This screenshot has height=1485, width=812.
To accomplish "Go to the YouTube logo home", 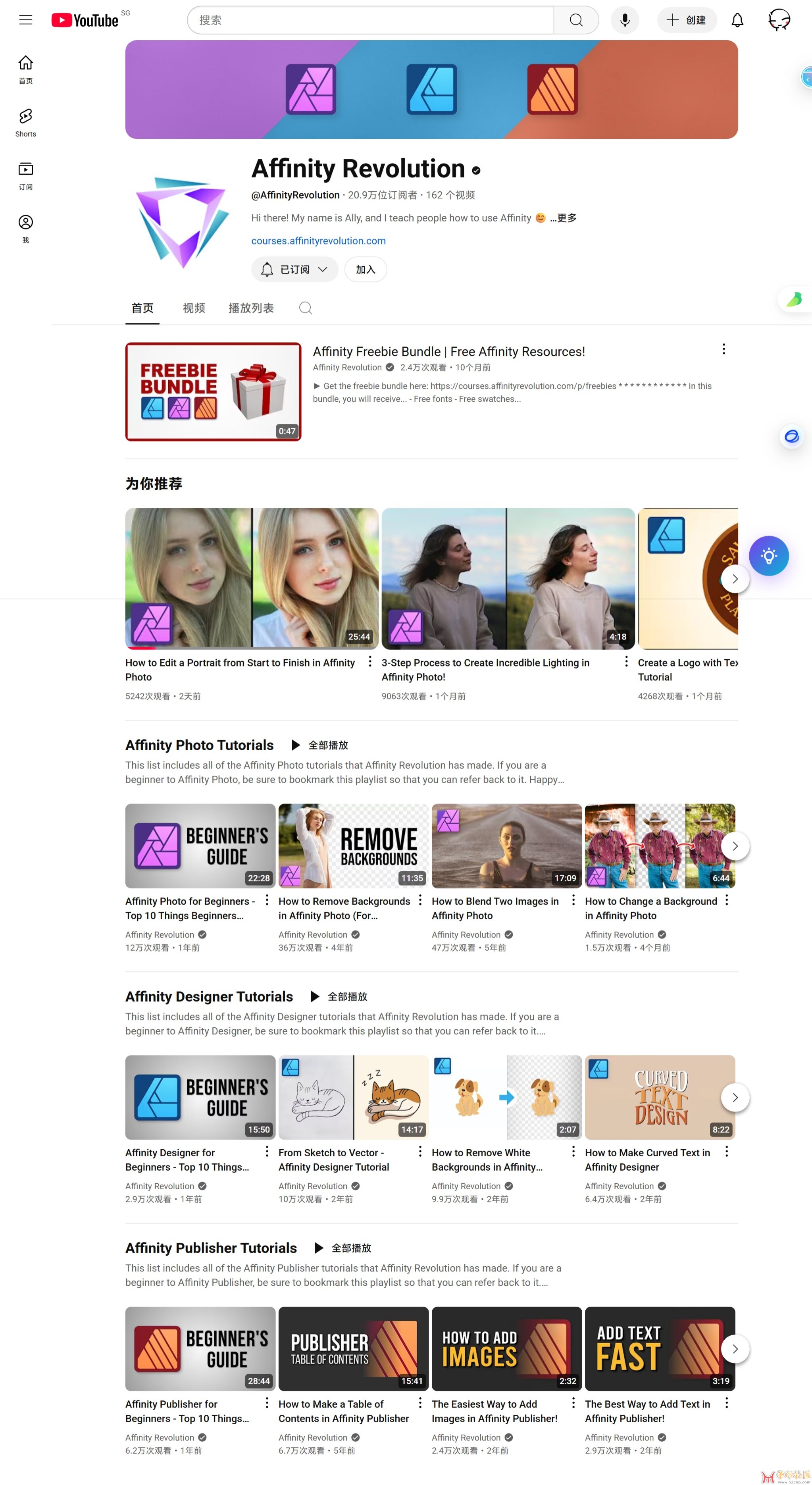I will click(85, 21).
